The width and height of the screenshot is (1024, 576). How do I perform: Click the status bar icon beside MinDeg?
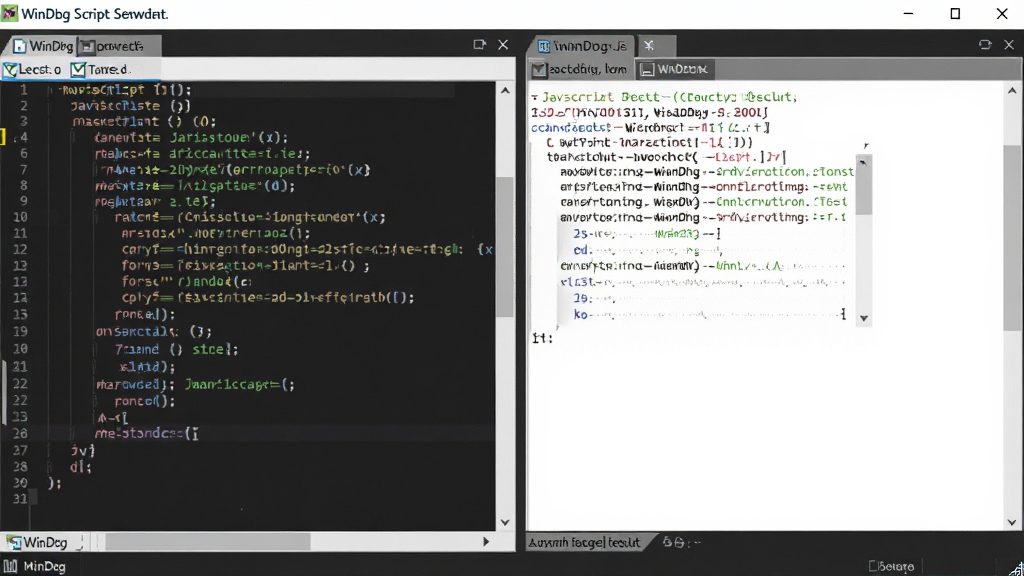point(10,566)
